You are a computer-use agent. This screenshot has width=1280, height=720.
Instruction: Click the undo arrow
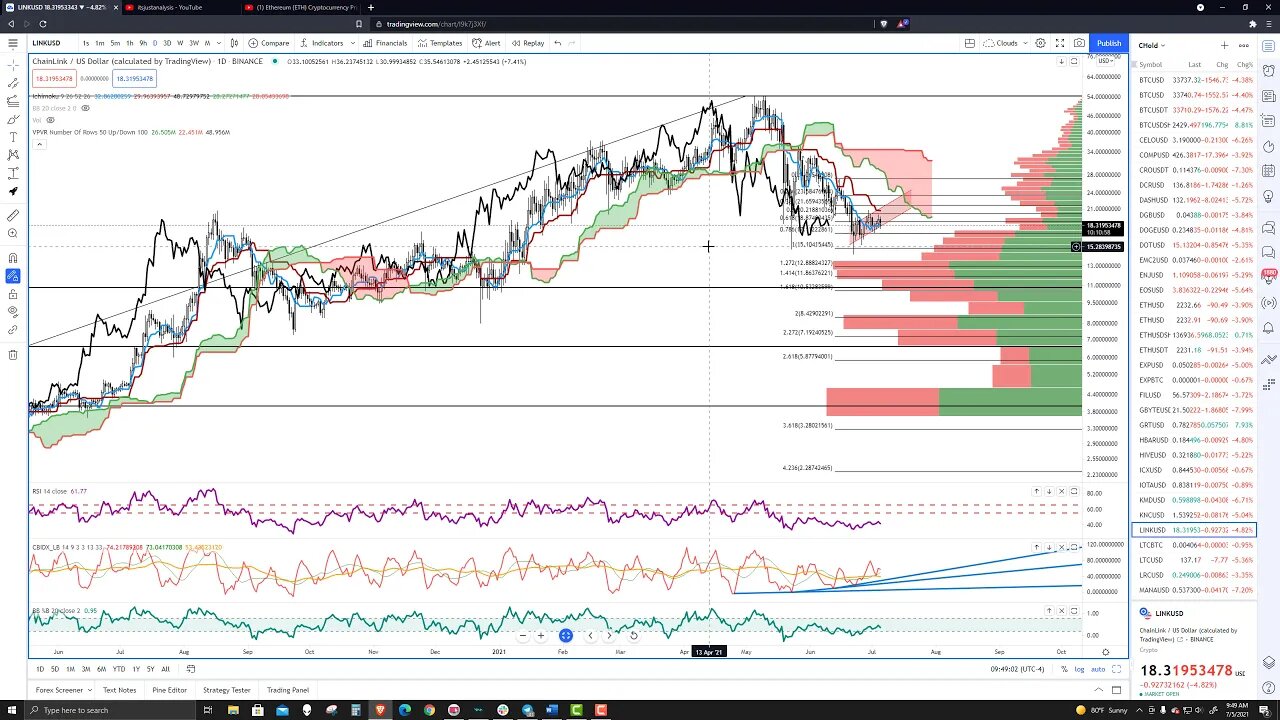tap(558, 43)
